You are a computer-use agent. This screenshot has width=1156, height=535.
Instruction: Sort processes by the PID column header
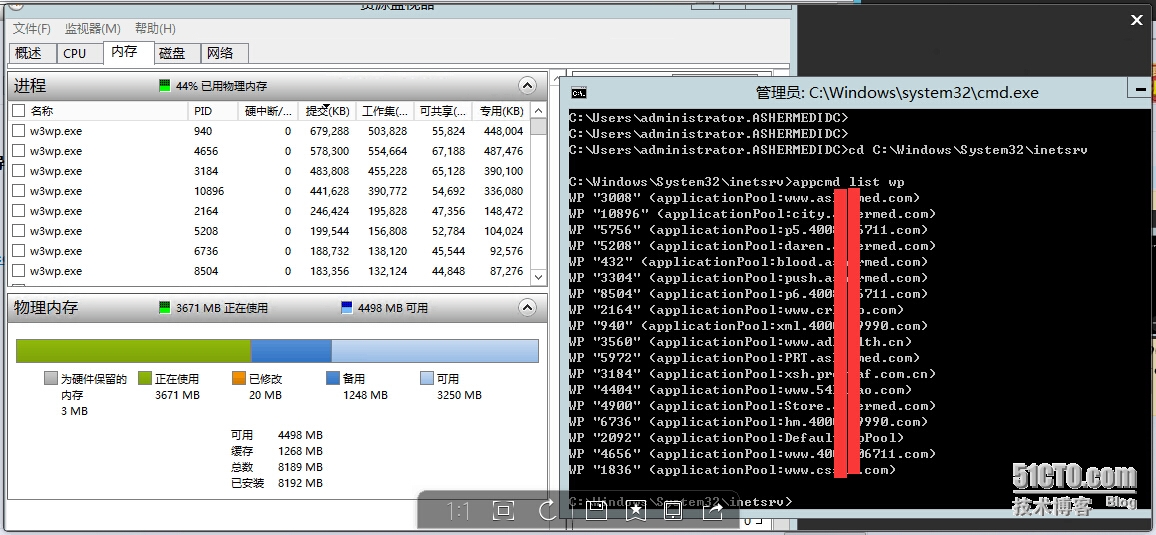click(212, 111)
